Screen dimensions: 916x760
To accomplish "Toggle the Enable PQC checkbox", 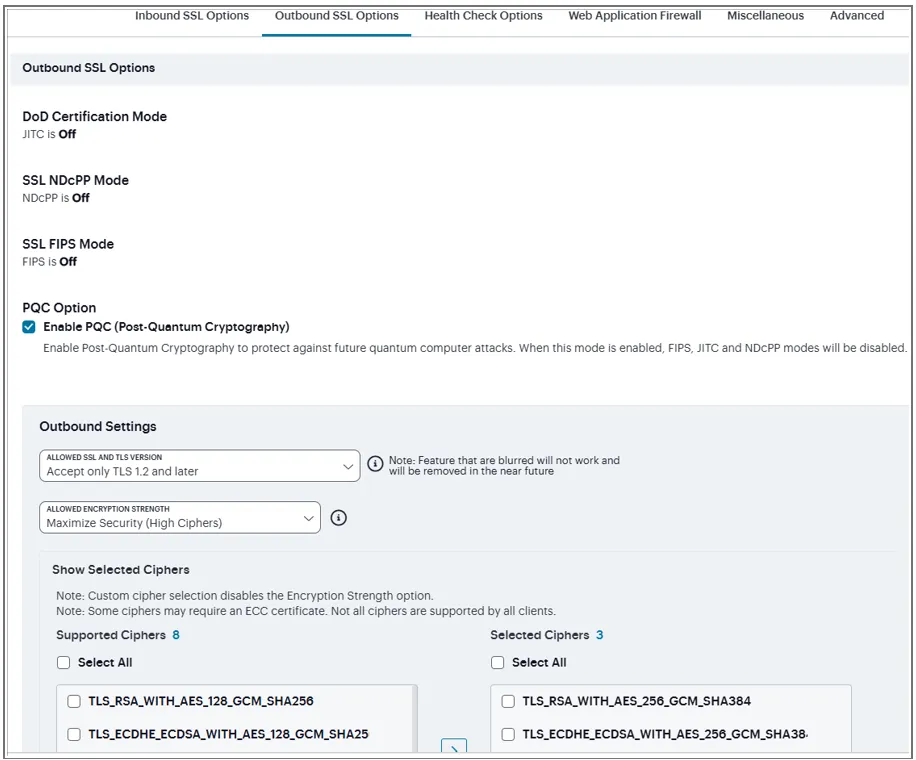I will pyautogui.click(x=29, y=327).
